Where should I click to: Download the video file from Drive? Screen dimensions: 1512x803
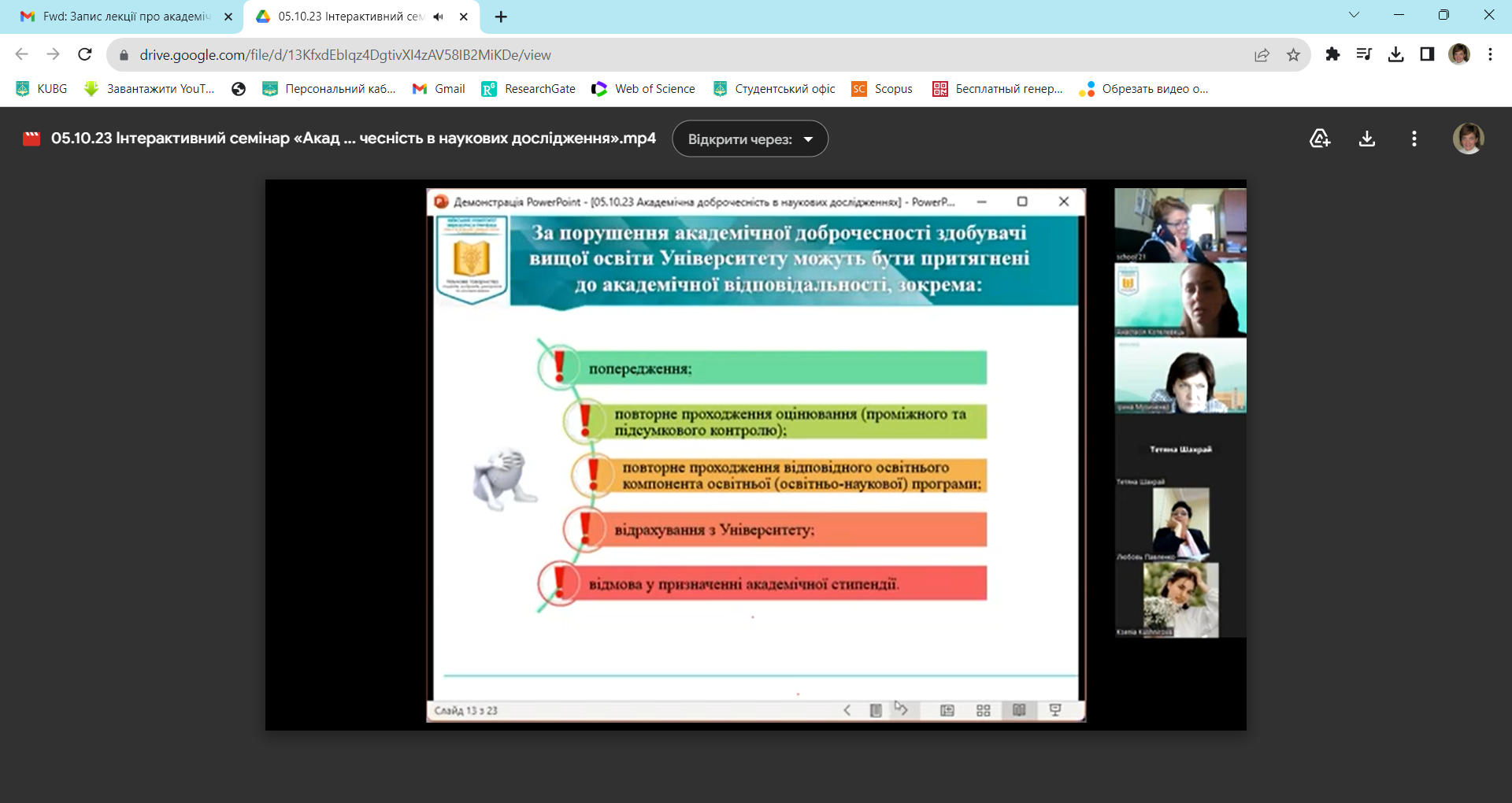click(x=1367, y=139)
